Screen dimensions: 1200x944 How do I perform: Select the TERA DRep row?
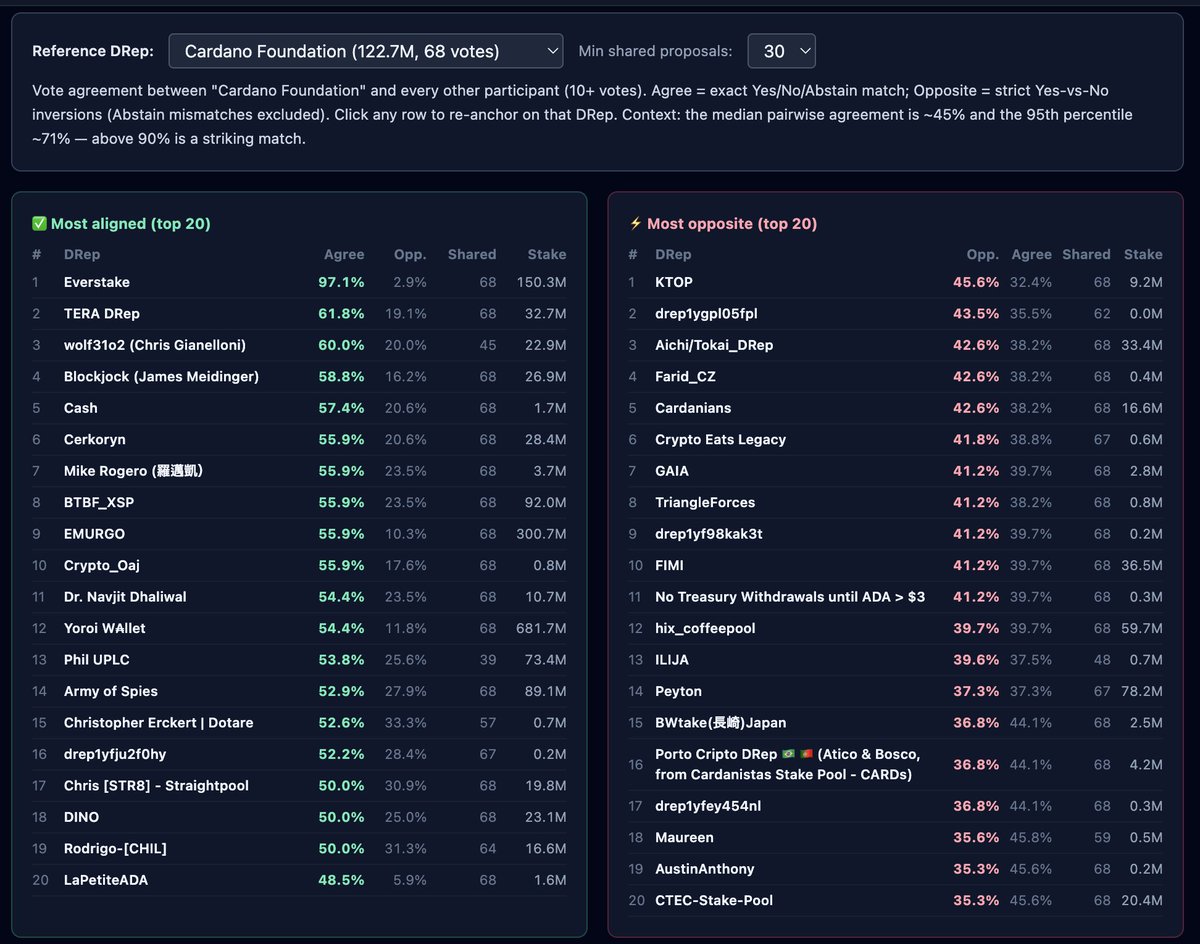coord(299,314)
